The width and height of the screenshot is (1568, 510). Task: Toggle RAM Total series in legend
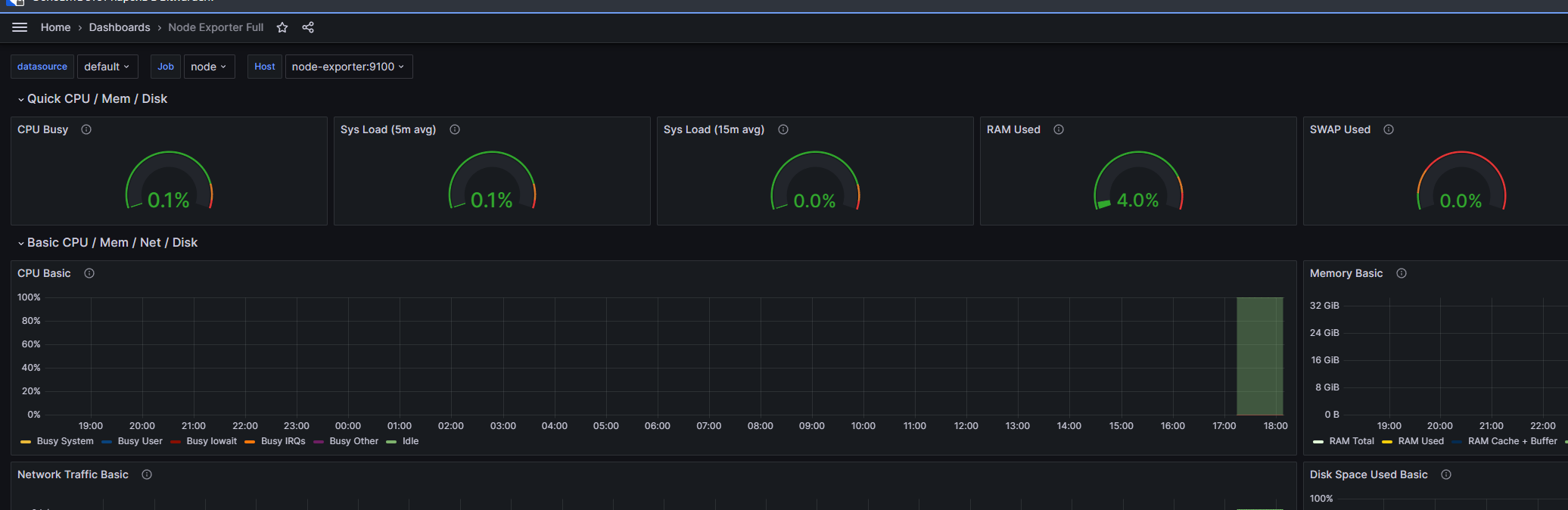pos(1351,441)
